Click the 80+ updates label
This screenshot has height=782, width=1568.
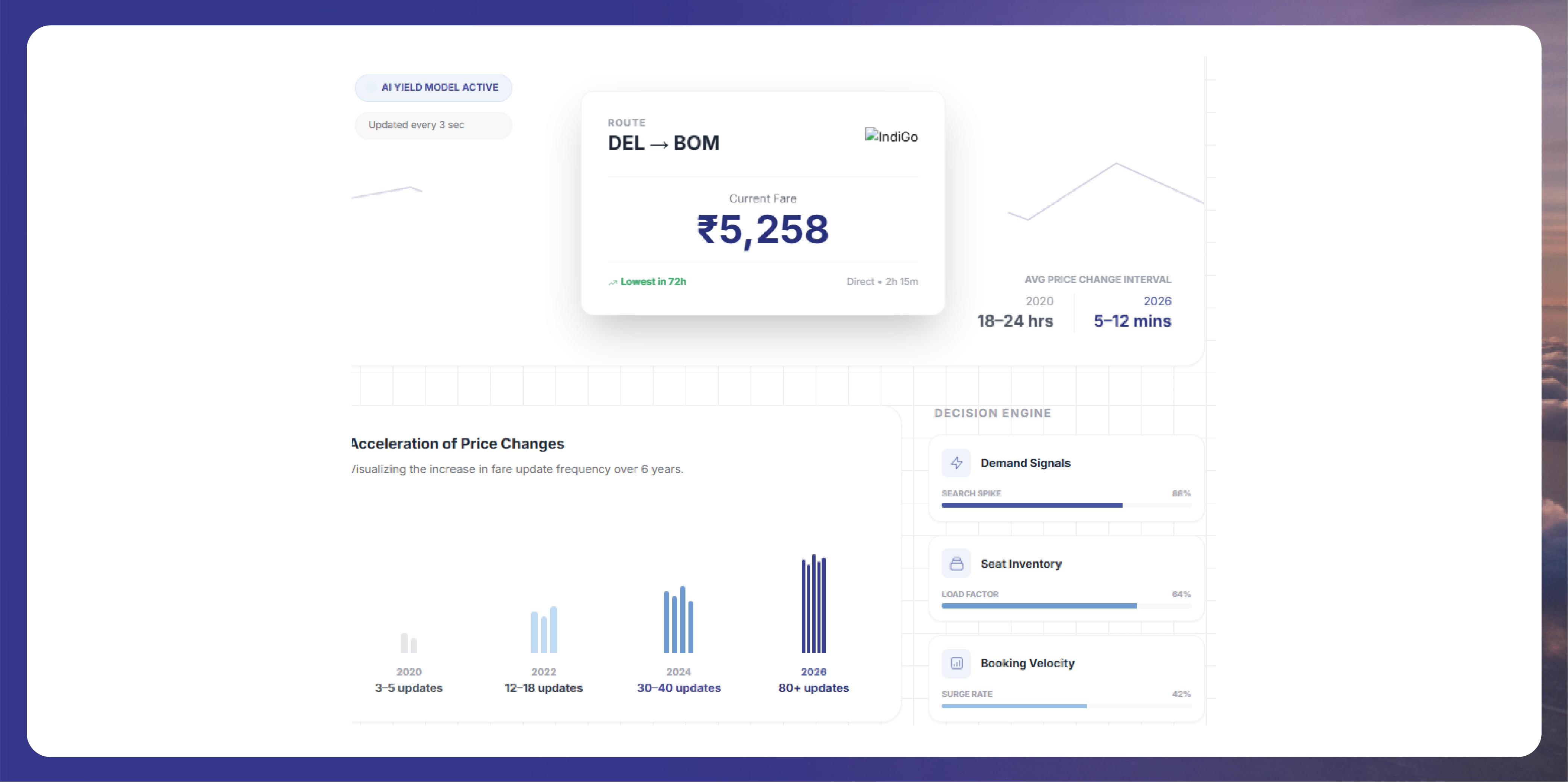(x=813, y=688)
